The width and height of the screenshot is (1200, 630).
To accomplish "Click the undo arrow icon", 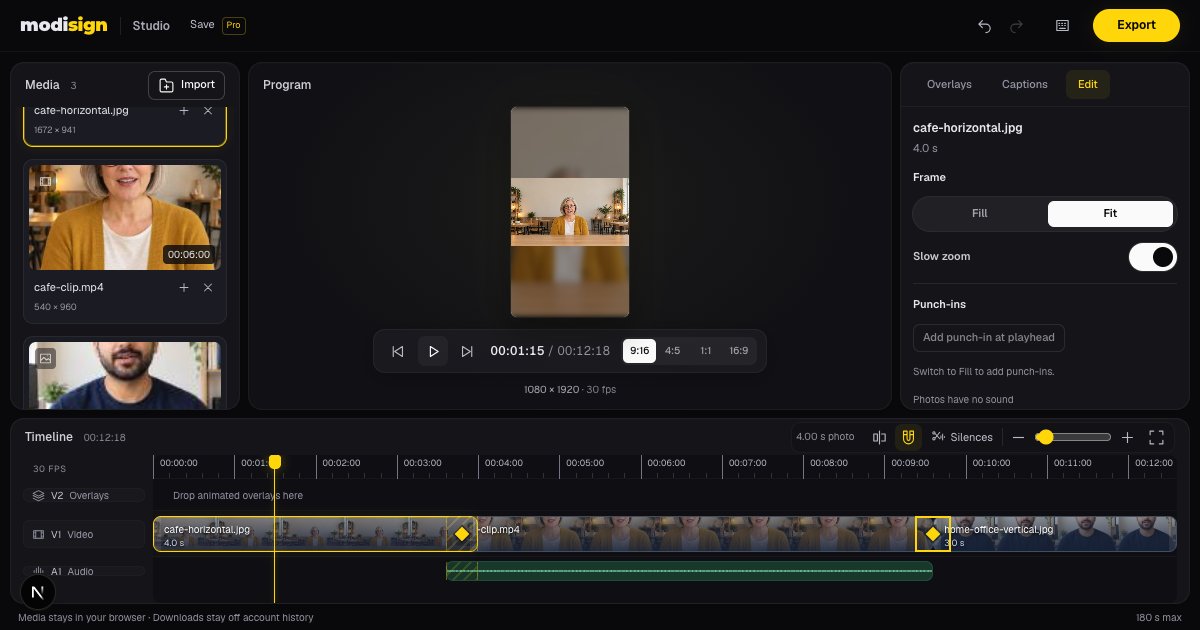I will tap(984, 26).
